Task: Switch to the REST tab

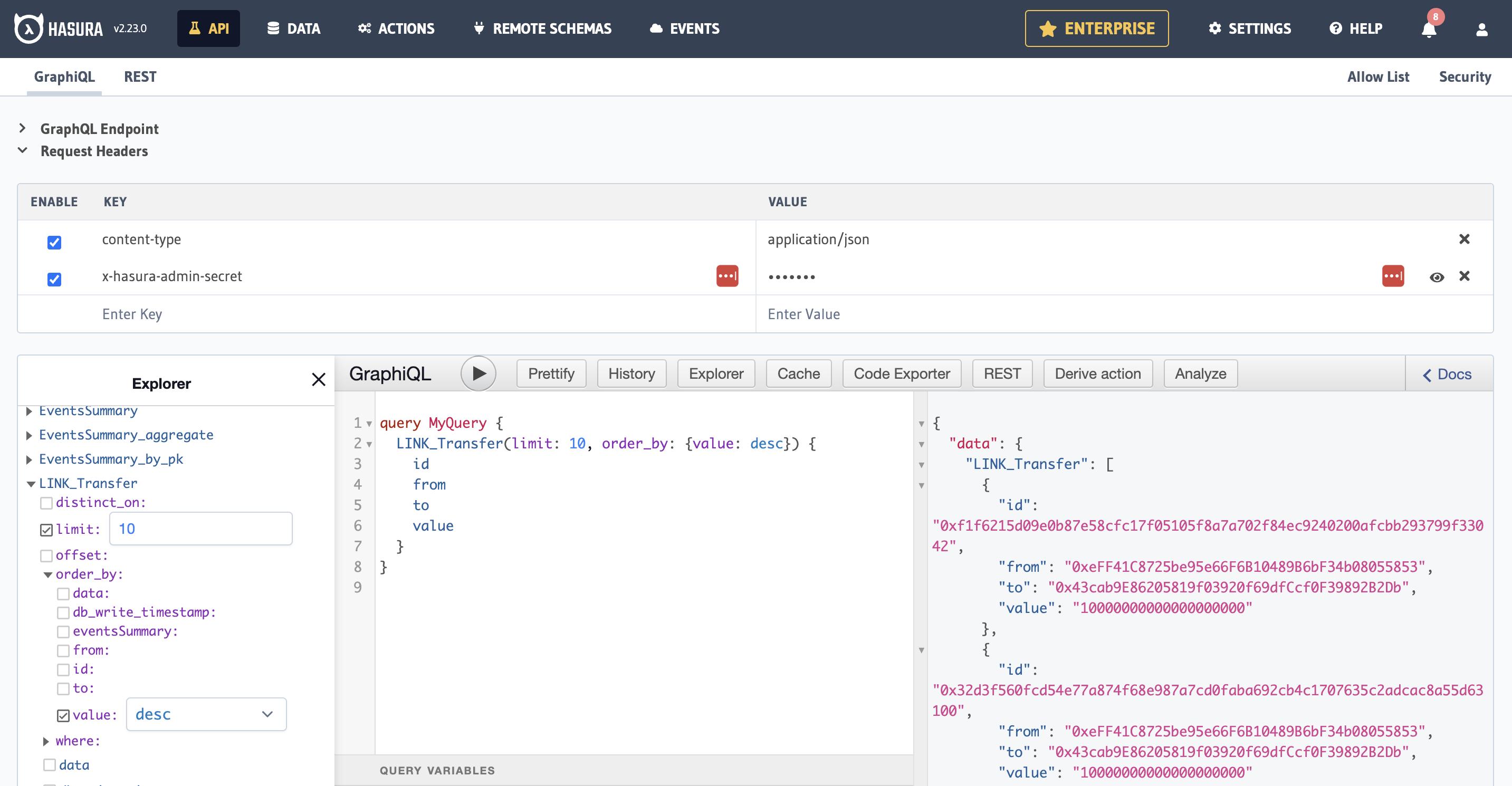Action: tap(140, 77)
